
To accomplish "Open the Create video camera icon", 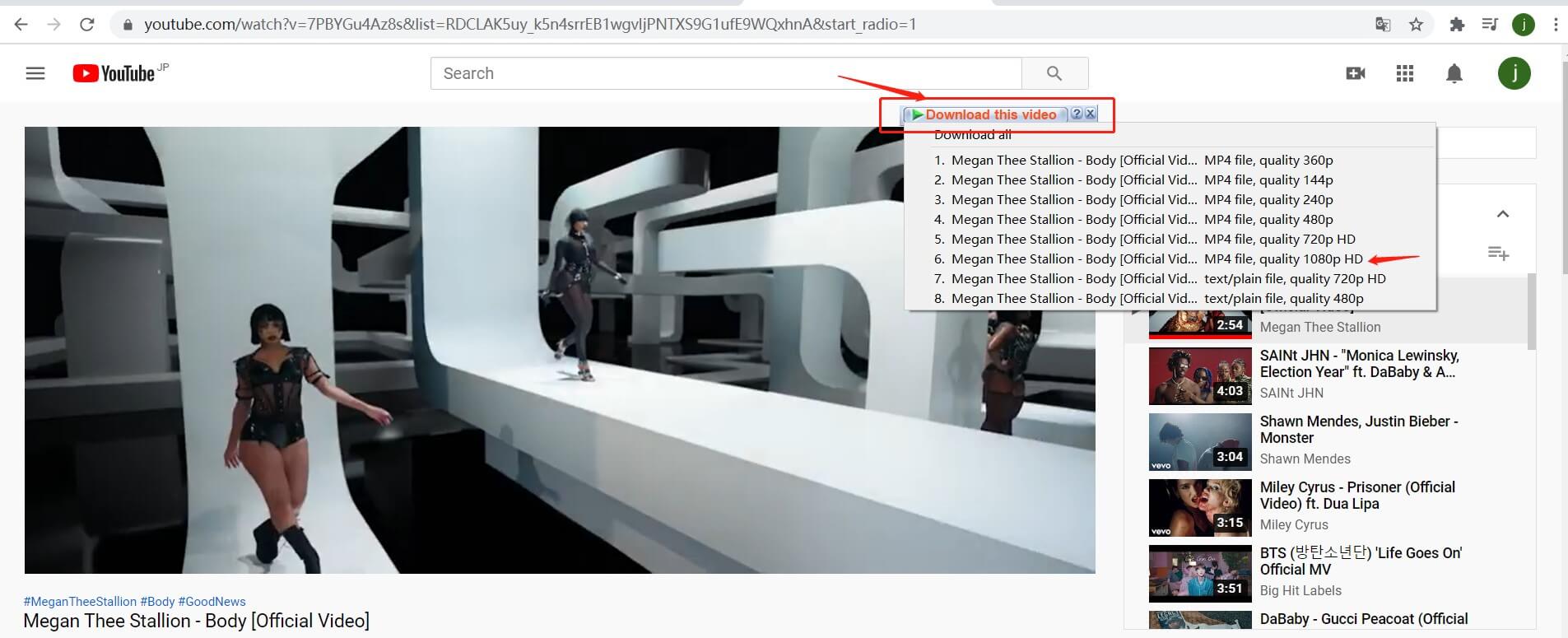I will click(x=1356, y=73).
